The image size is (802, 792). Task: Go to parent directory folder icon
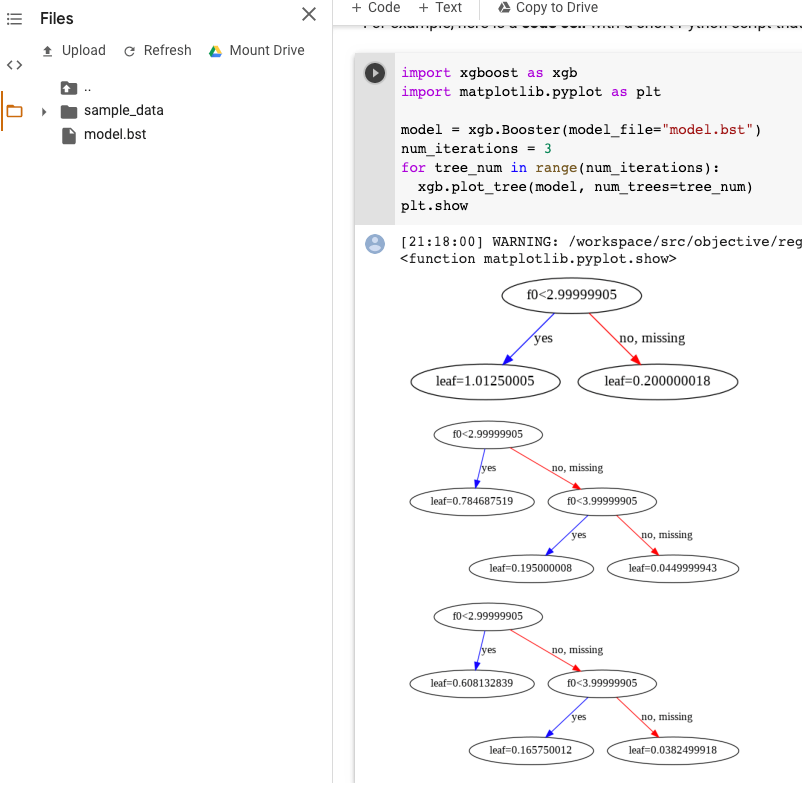(69, 88)
